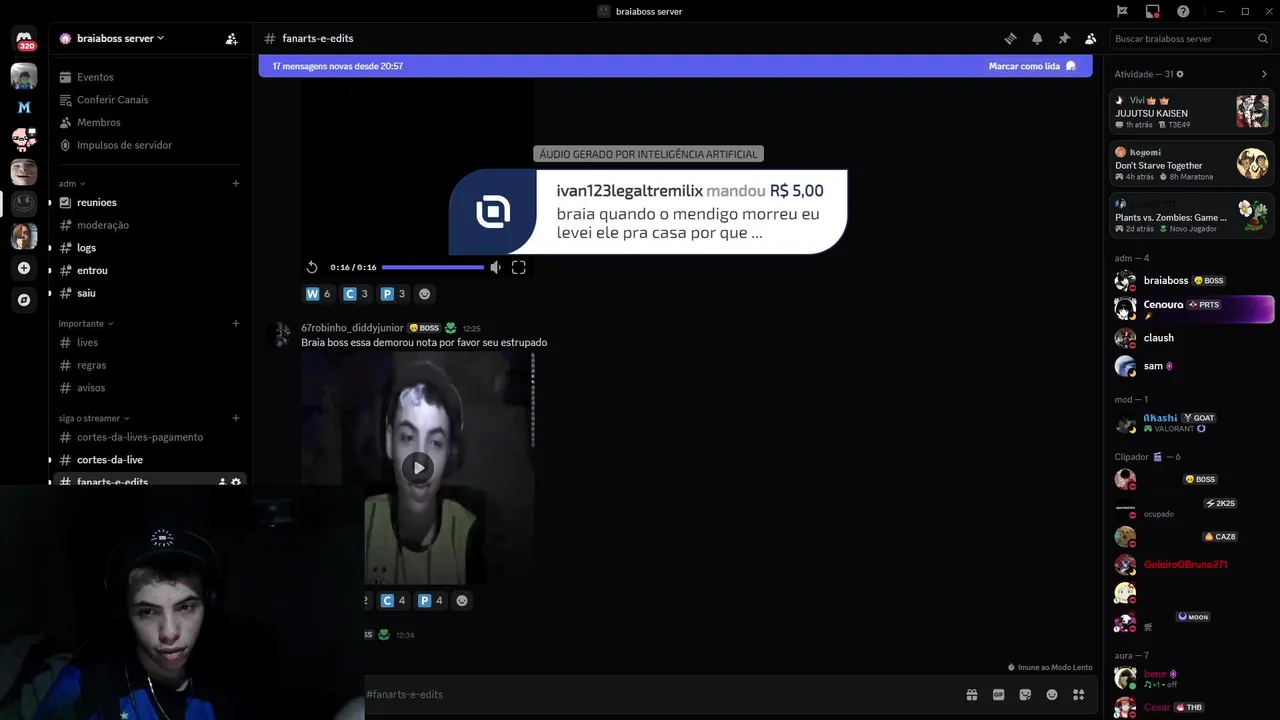This screenshot has height=720, width=1280.
Task: Create channel plus in siga o streamer category
Action: coord(236,418)
